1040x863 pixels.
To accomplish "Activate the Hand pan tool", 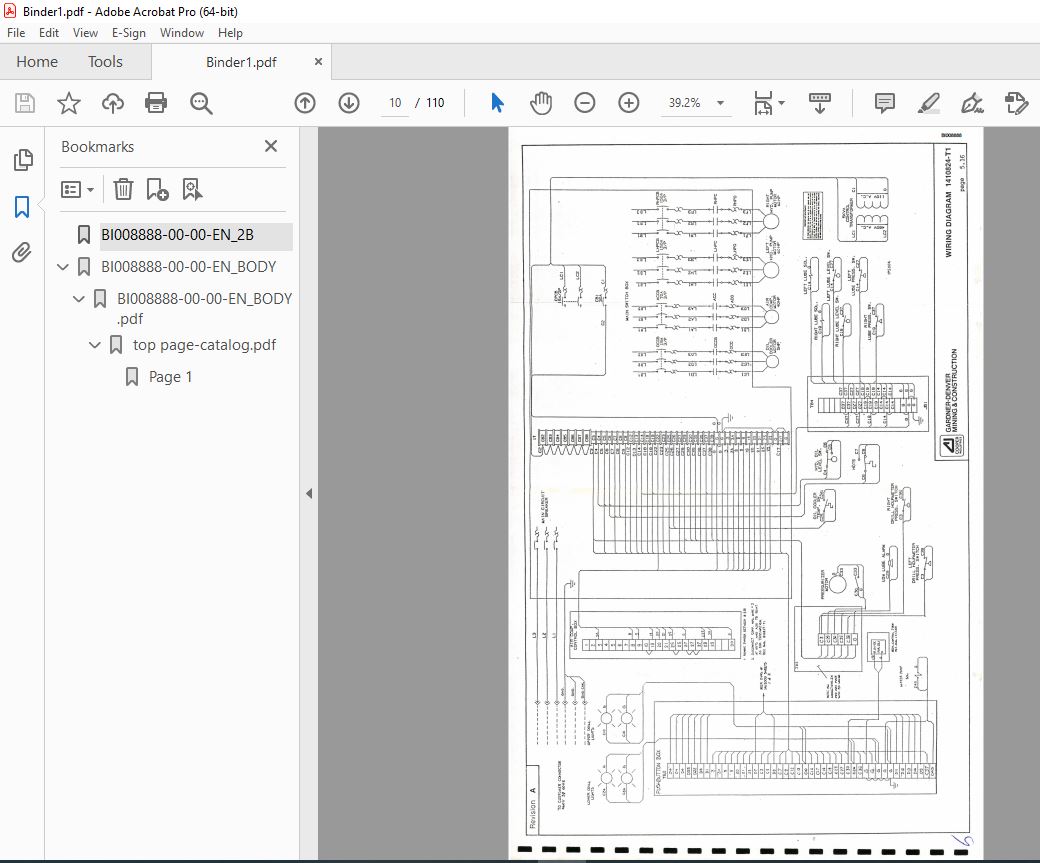I will [x=541, y=103].
